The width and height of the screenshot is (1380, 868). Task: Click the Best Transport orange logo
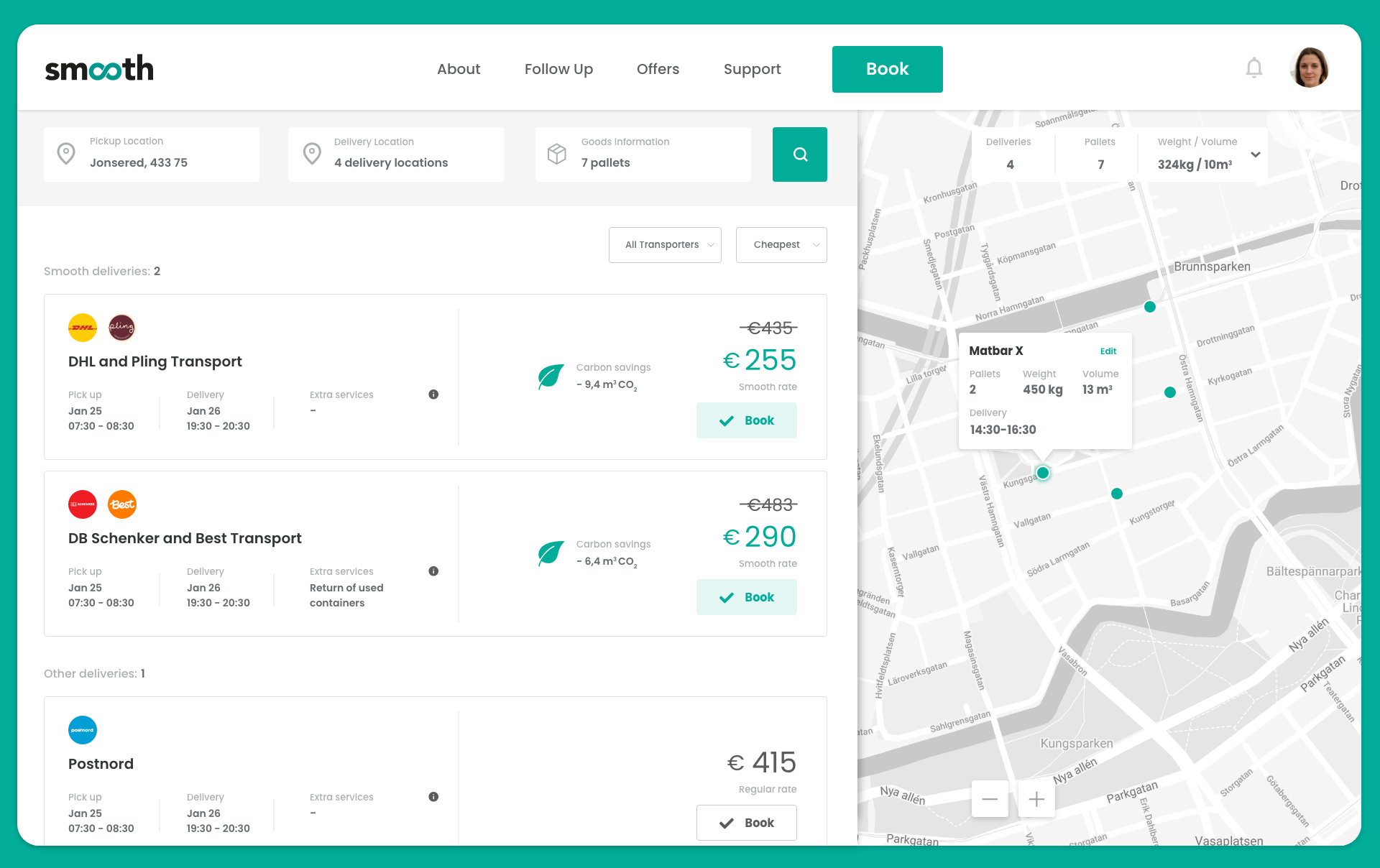click(121, 504)
